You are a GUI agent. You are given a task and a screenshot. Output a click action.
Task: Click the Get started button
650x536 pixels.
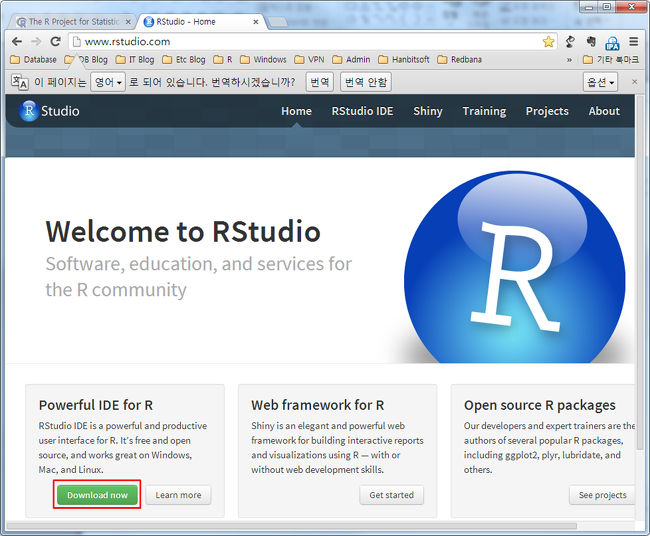(x=391, y=495)
